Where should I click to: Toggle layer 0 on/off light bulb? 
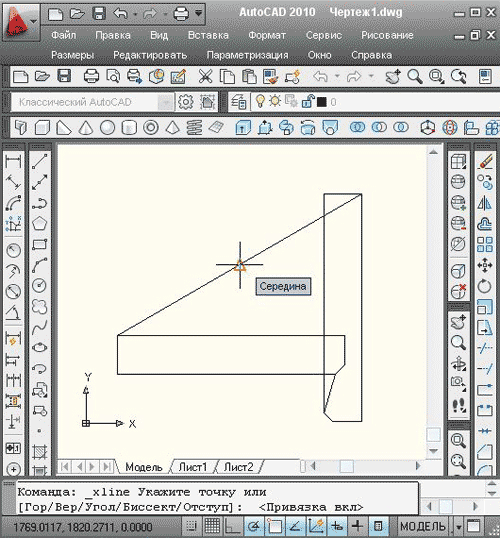tap(261, 101)
